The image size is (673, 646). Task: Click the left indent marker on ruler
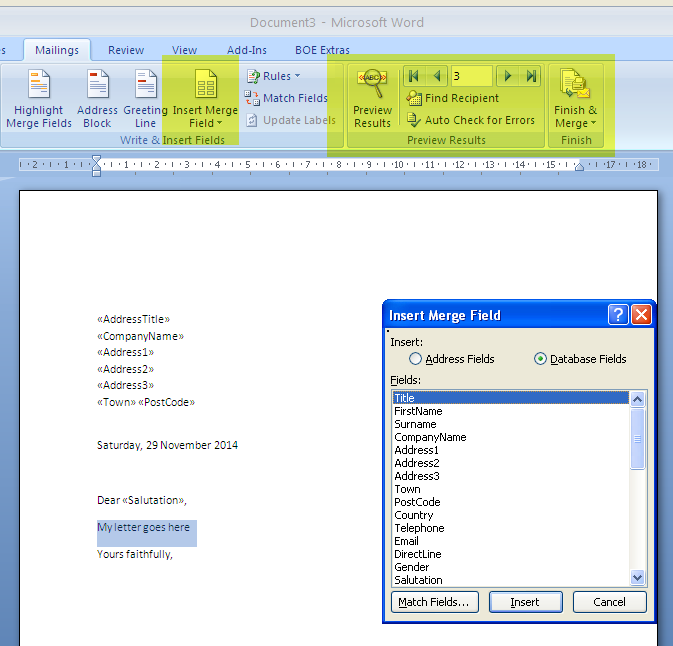click(97, 166)
